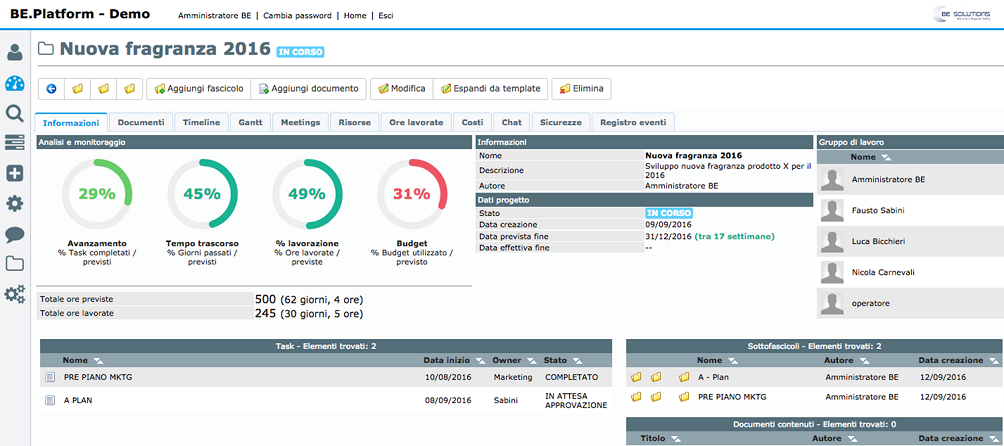Viewport: 1004px width, 446px height.
Task: Click folder icon left of PRE PIANO MKTG subfolder
Action: coord(684,397)
